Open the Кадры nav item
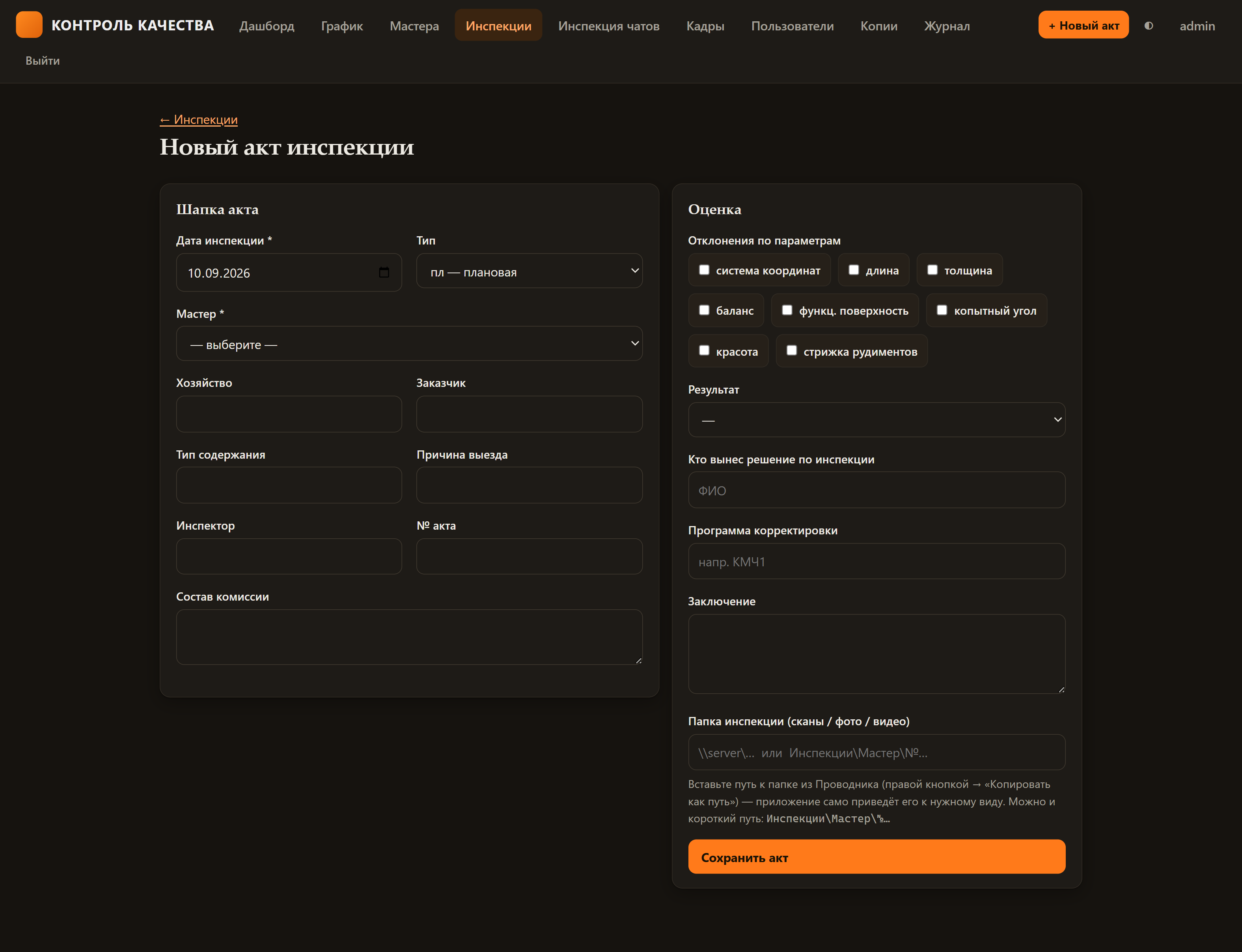 pyautogui.click(x=705, y=26)
